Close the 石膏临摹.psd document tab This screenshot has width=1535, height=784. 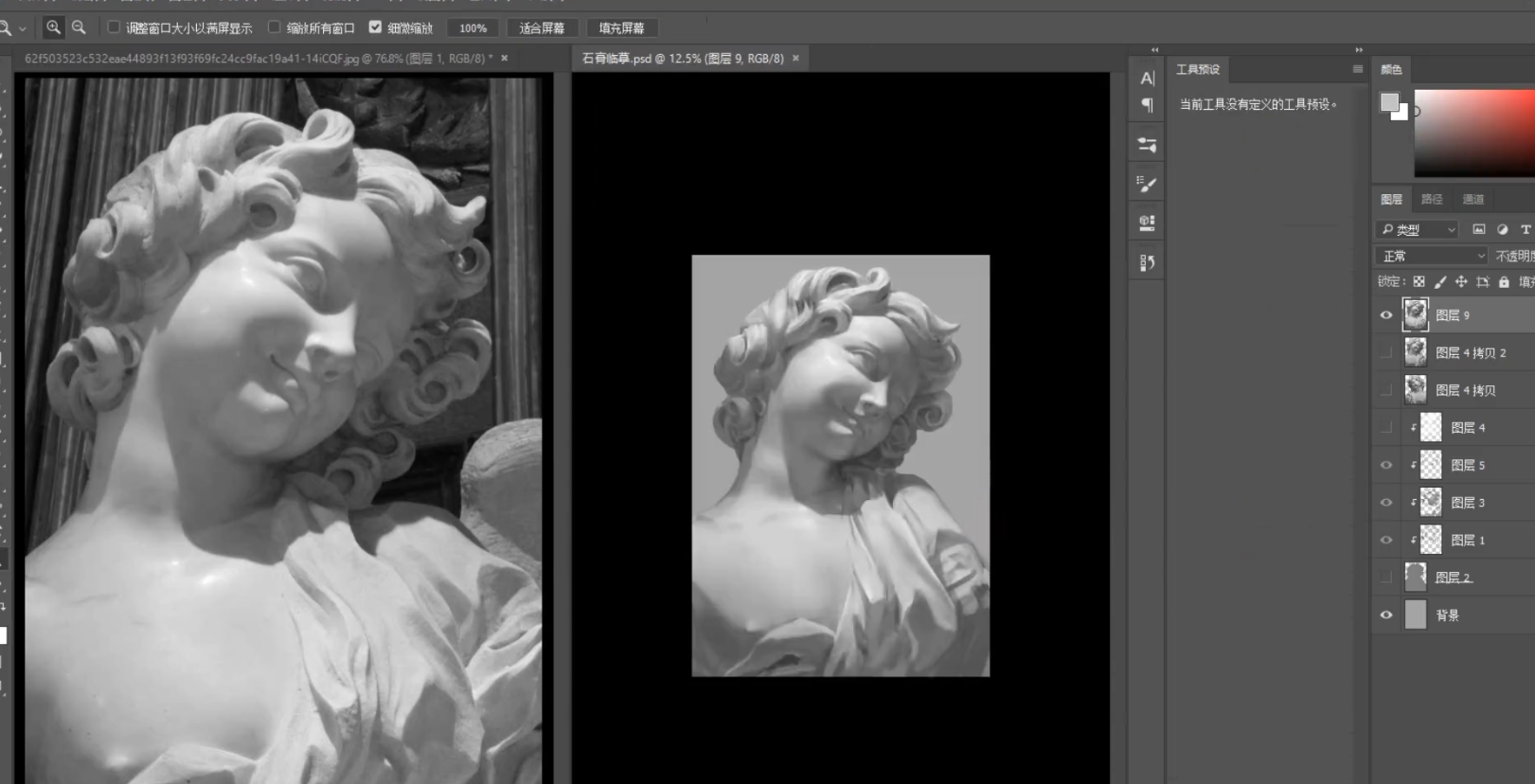coord(795,58)
